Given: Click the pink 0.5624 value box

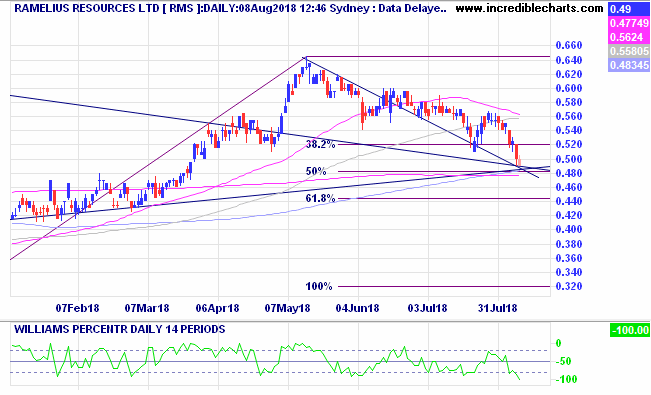Looking at the screenshot, I should tap(629, 37).
